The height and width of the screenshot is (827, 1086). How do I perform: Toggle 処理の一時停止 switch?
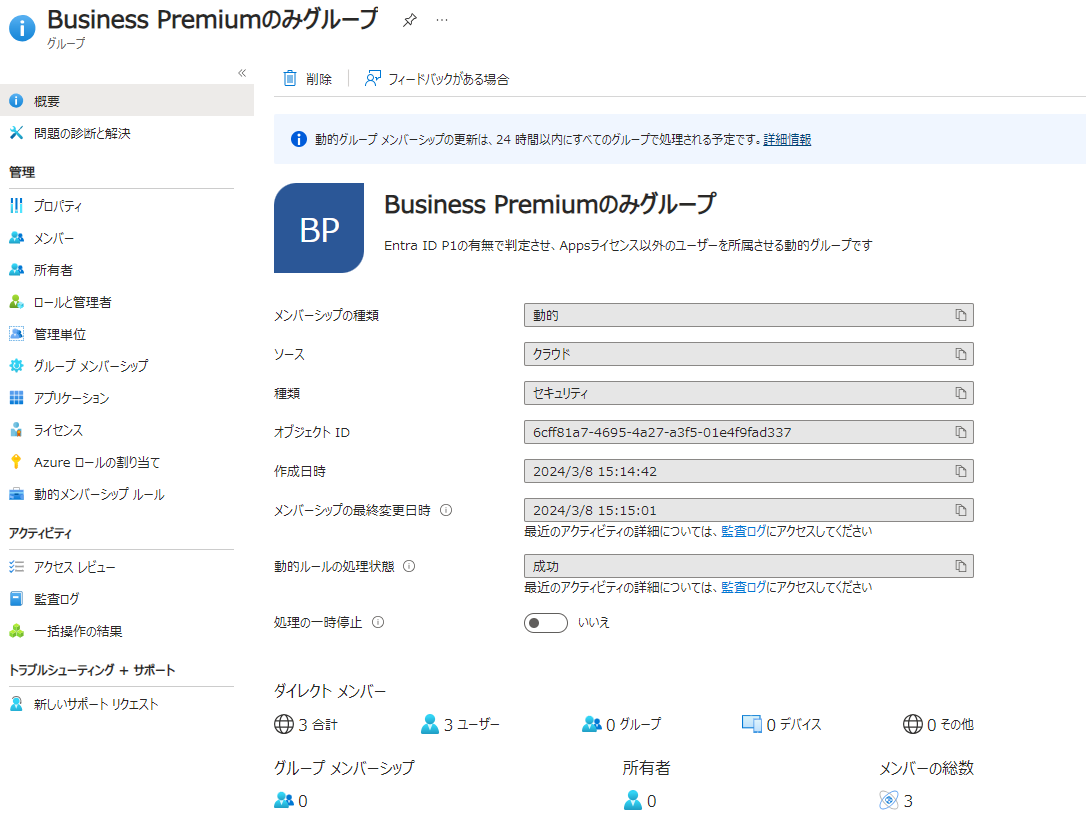tap(546, 623)
